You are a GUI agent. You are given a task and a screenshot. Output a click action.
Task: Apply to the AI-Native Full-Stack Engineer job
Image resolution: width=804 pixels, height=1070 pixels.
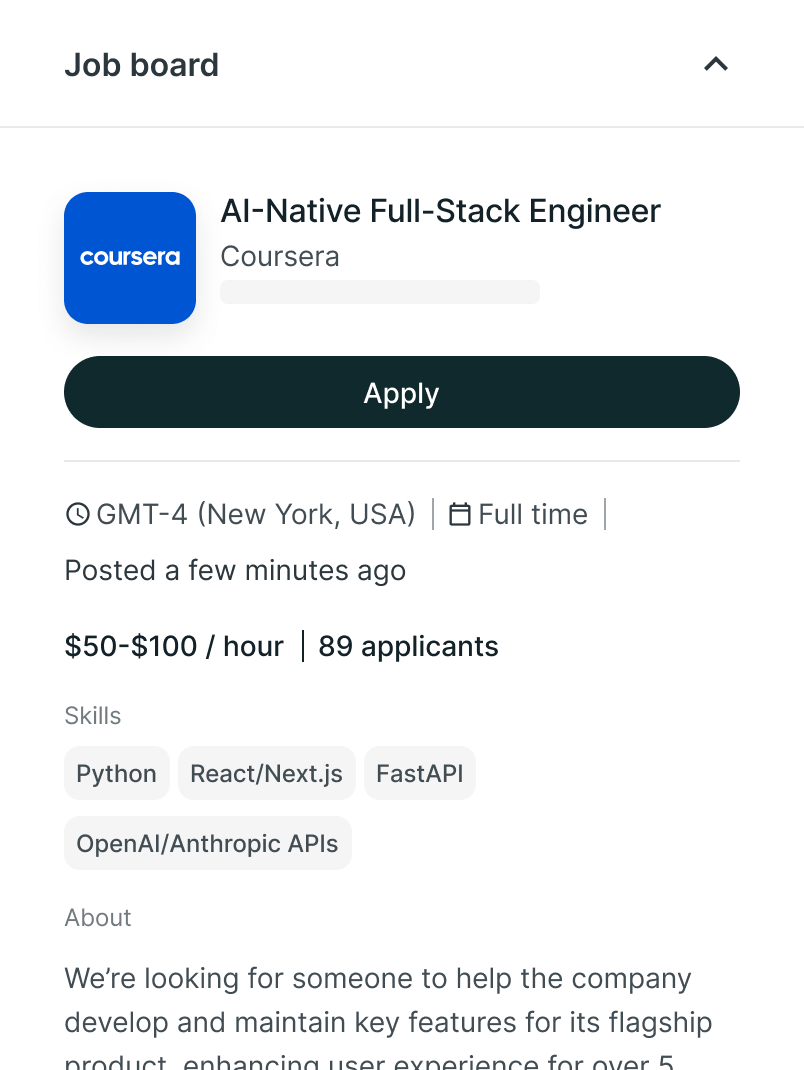[x=401, y=392]
